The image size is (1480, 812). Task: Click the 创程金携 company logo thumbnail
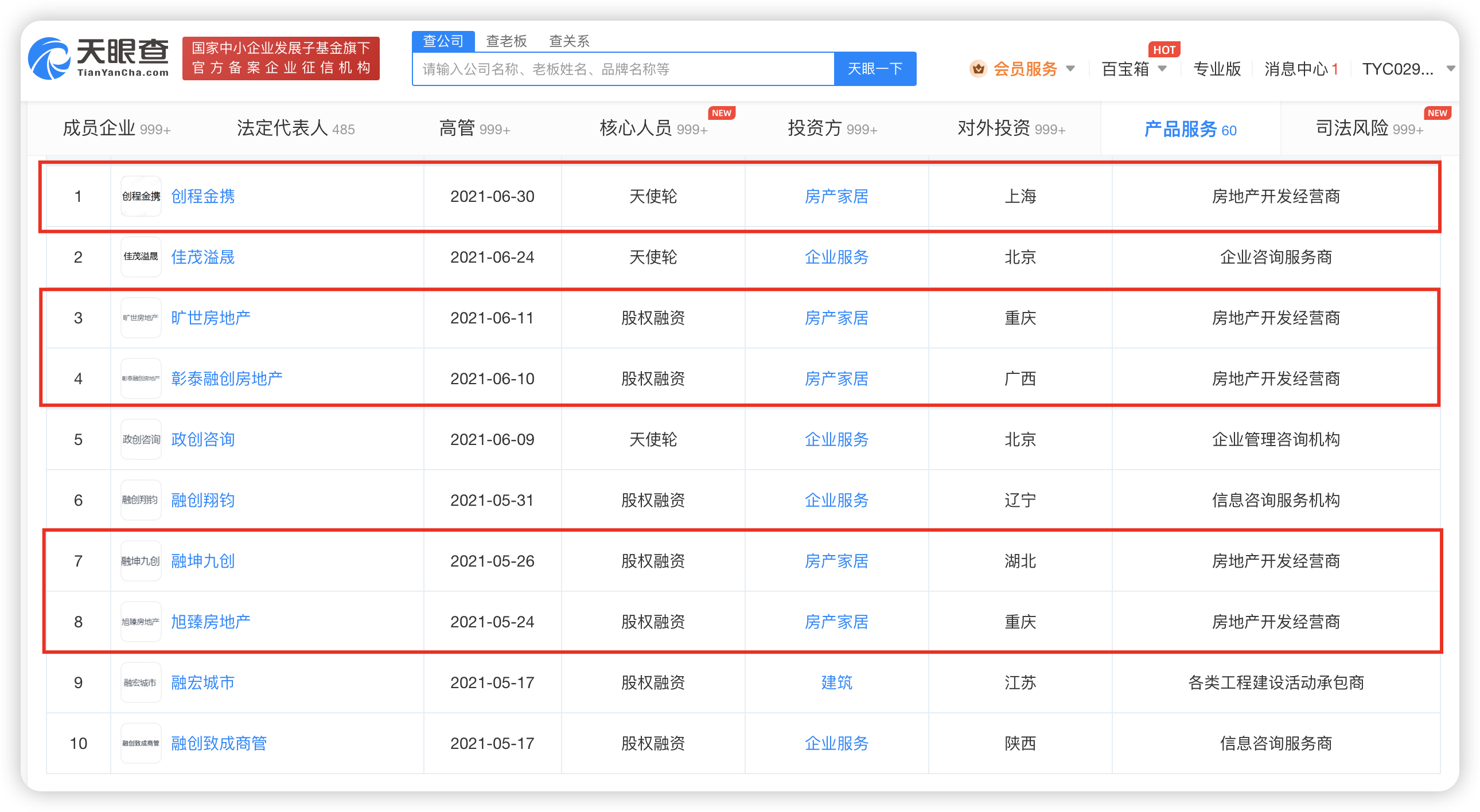point(141,196)
